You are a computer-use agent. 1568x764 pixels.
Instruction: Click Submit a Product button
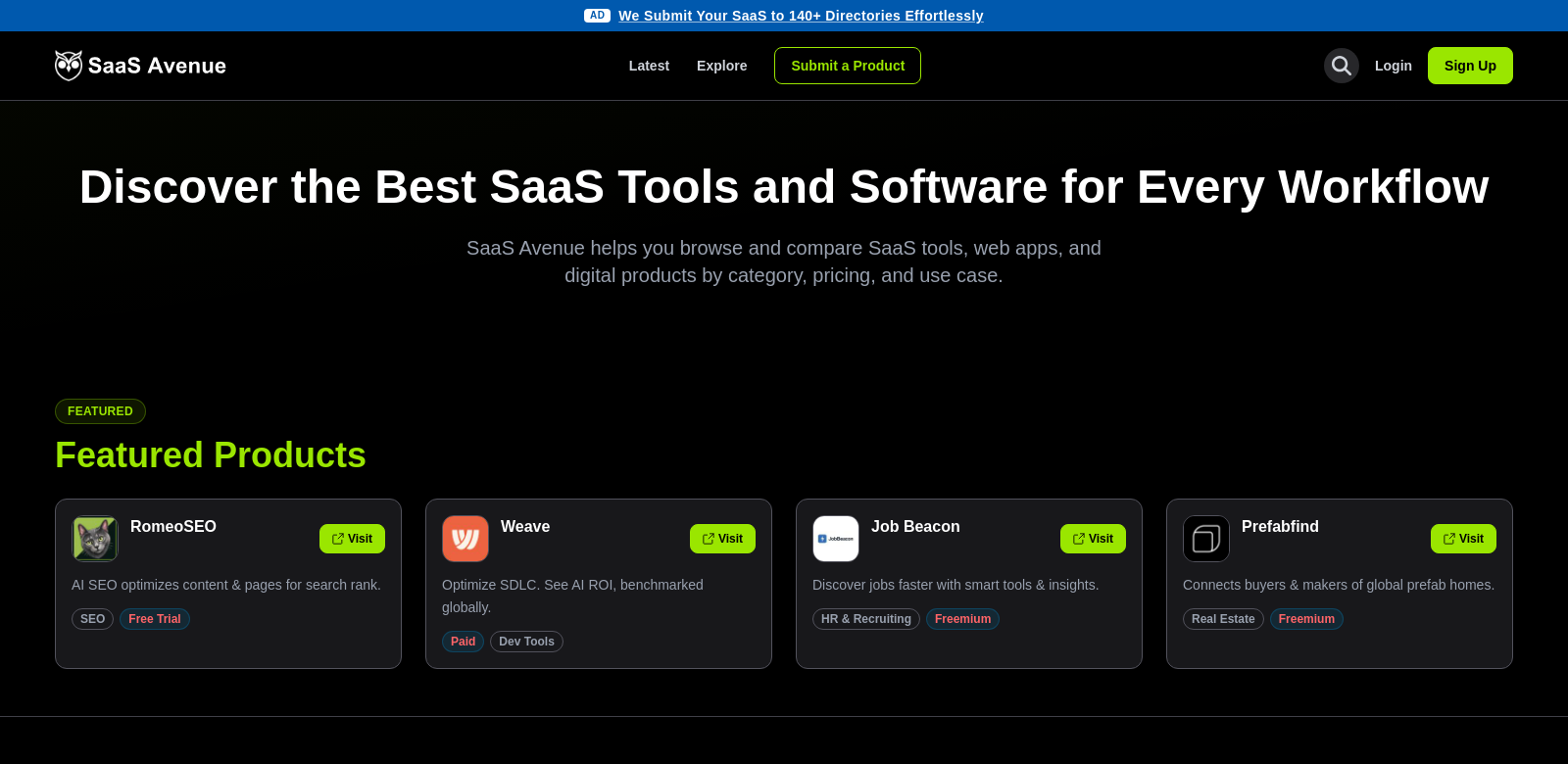[x=848, y=66]
